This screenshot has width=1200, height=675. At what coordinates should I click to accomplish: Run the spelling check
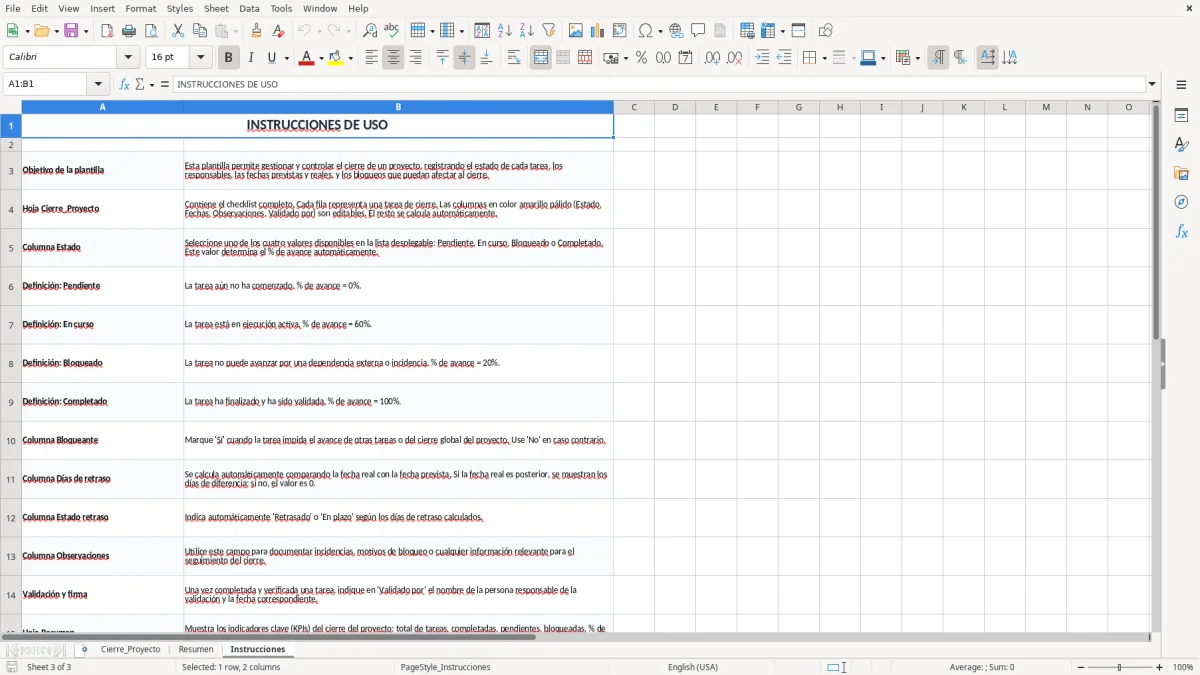(x=392, y=31)
